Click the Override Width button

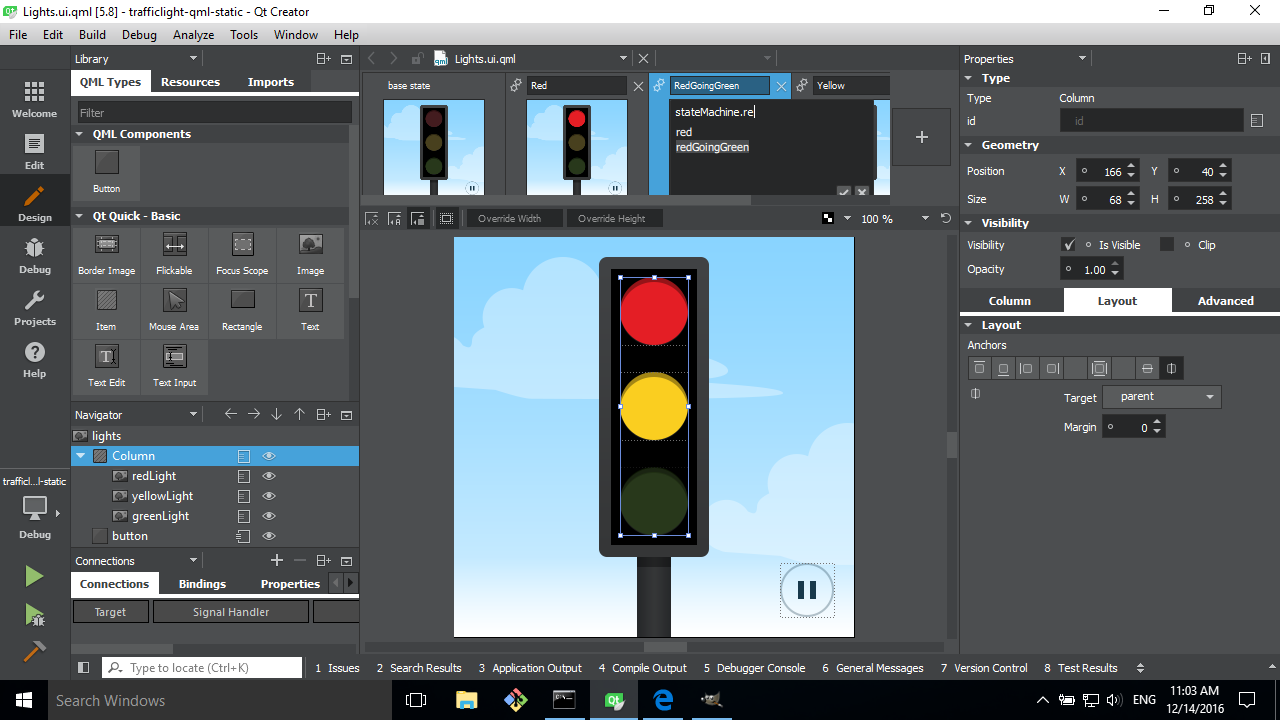point(514,218)
